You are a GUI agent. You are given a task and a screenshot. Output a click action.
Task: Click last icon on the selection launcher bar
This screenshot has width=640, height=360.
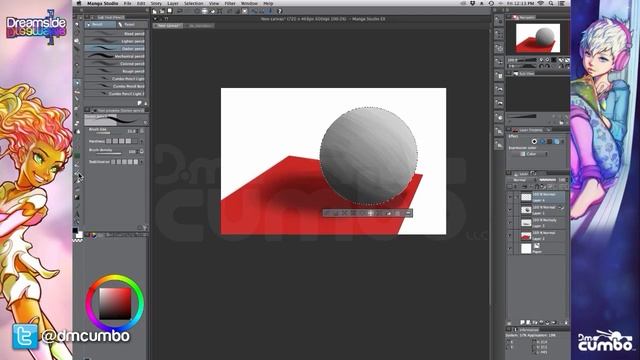(408, 213)
